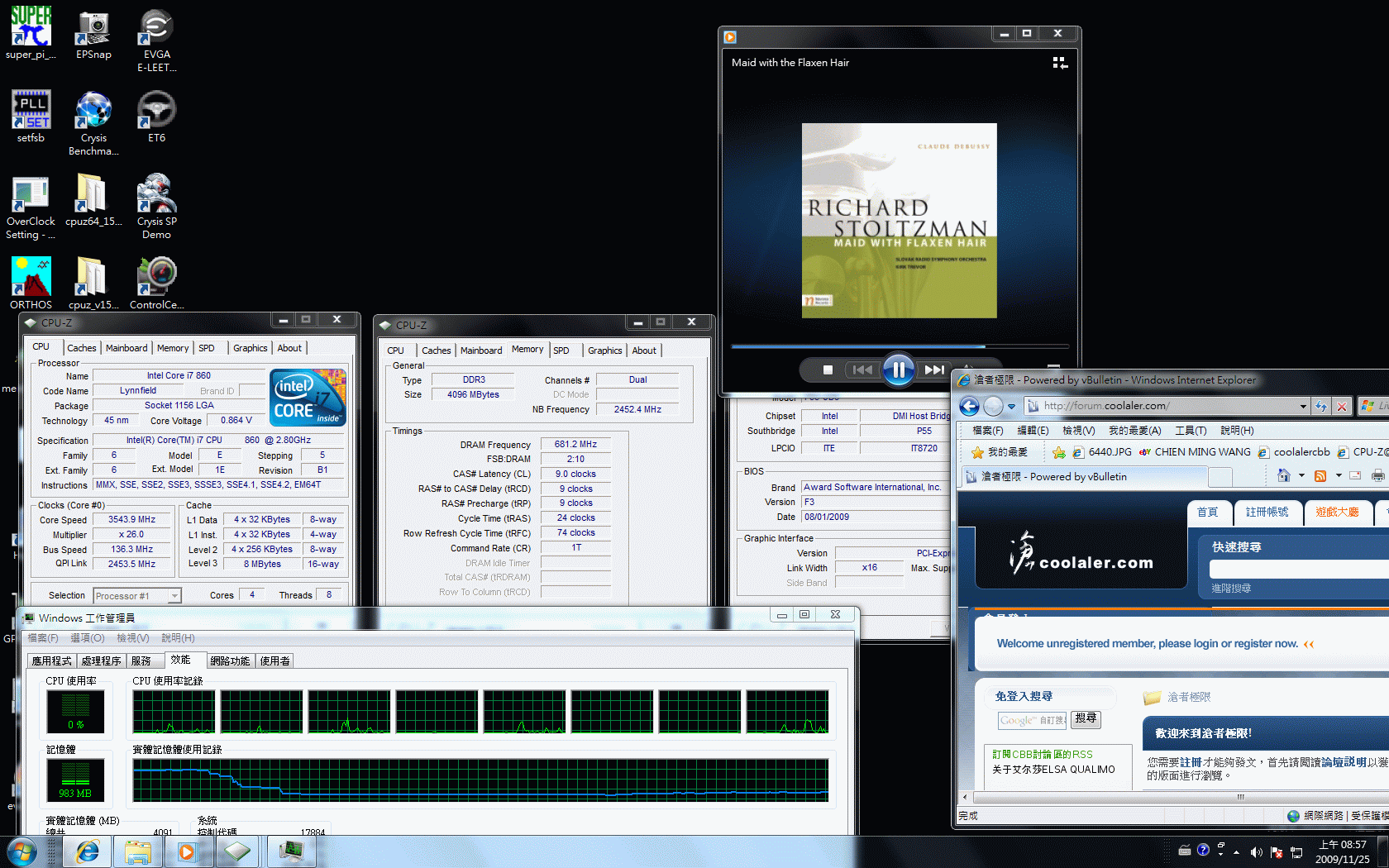The image size is (1389, 868).
Task: Open OverClock Setting desktop icon
Action: tap(31, 207)
